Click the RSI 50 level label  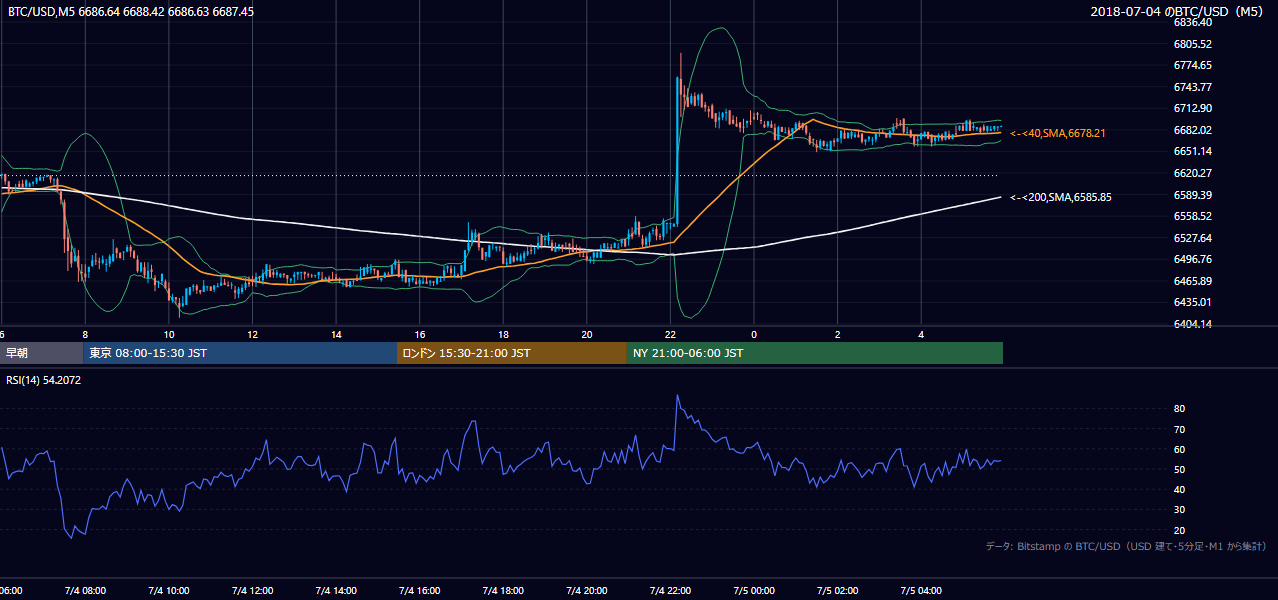coord(1179,469)
